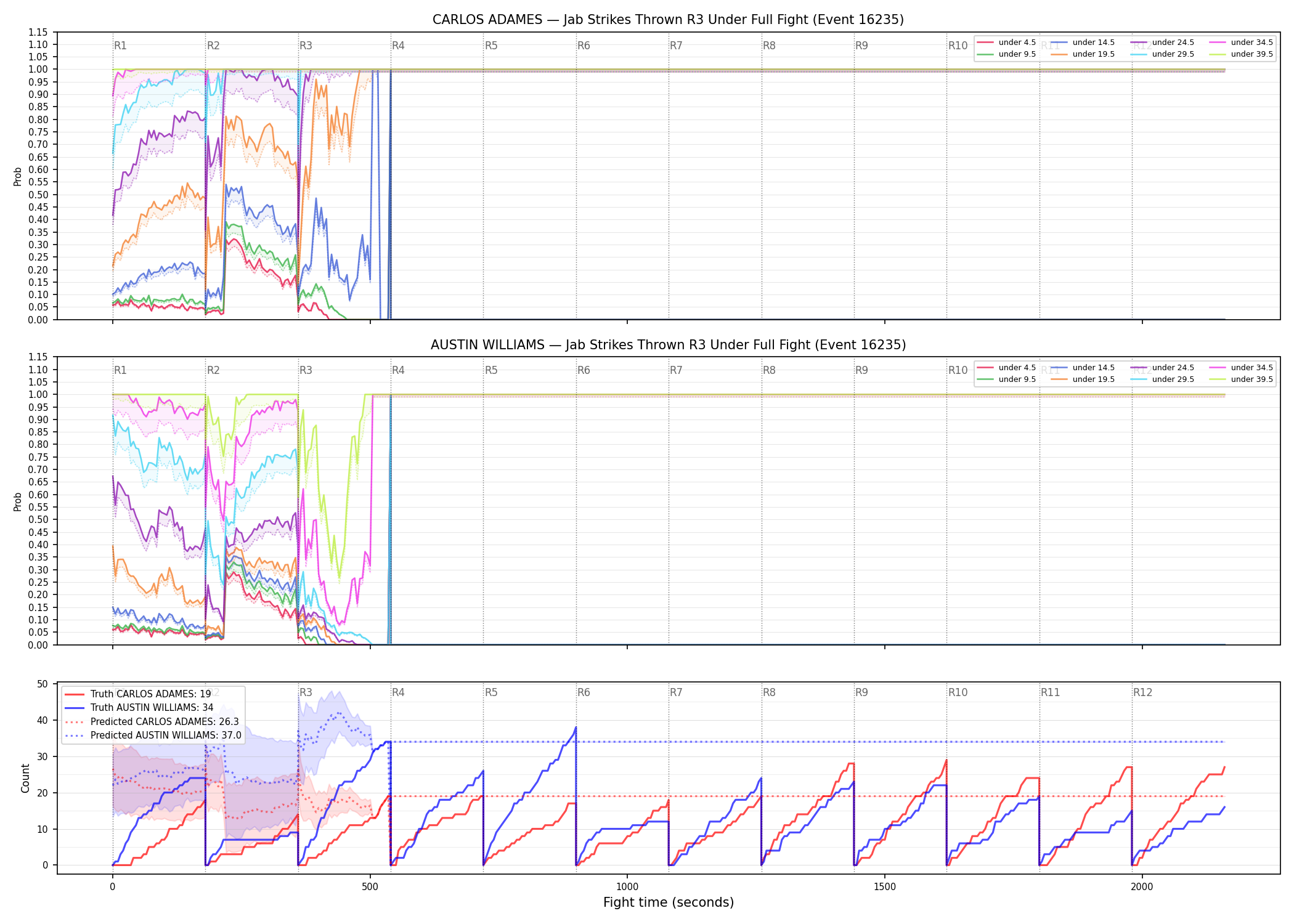The height and width of the screenshot is (924, 1294).
Task: Click the Austin Williams chart title
Action: coord(668,345)
